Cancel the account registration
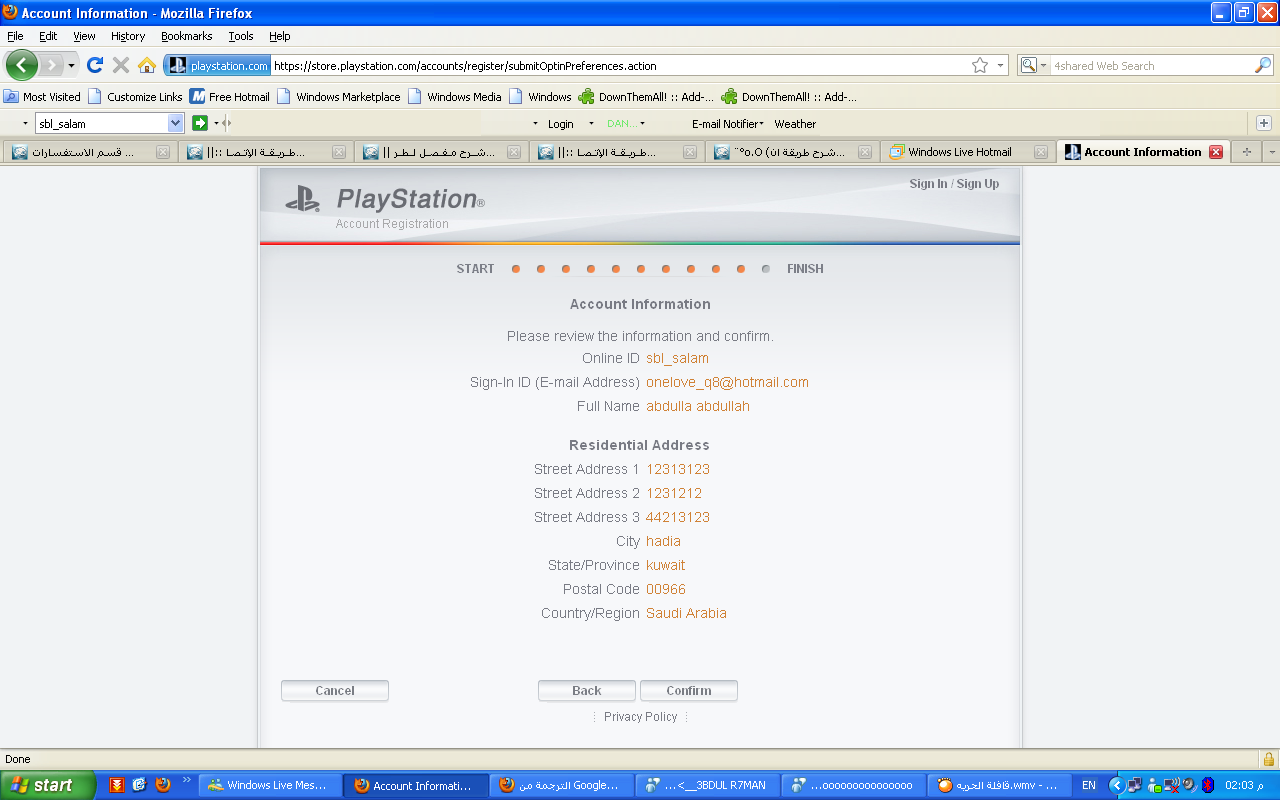 (x=335, y=691)
